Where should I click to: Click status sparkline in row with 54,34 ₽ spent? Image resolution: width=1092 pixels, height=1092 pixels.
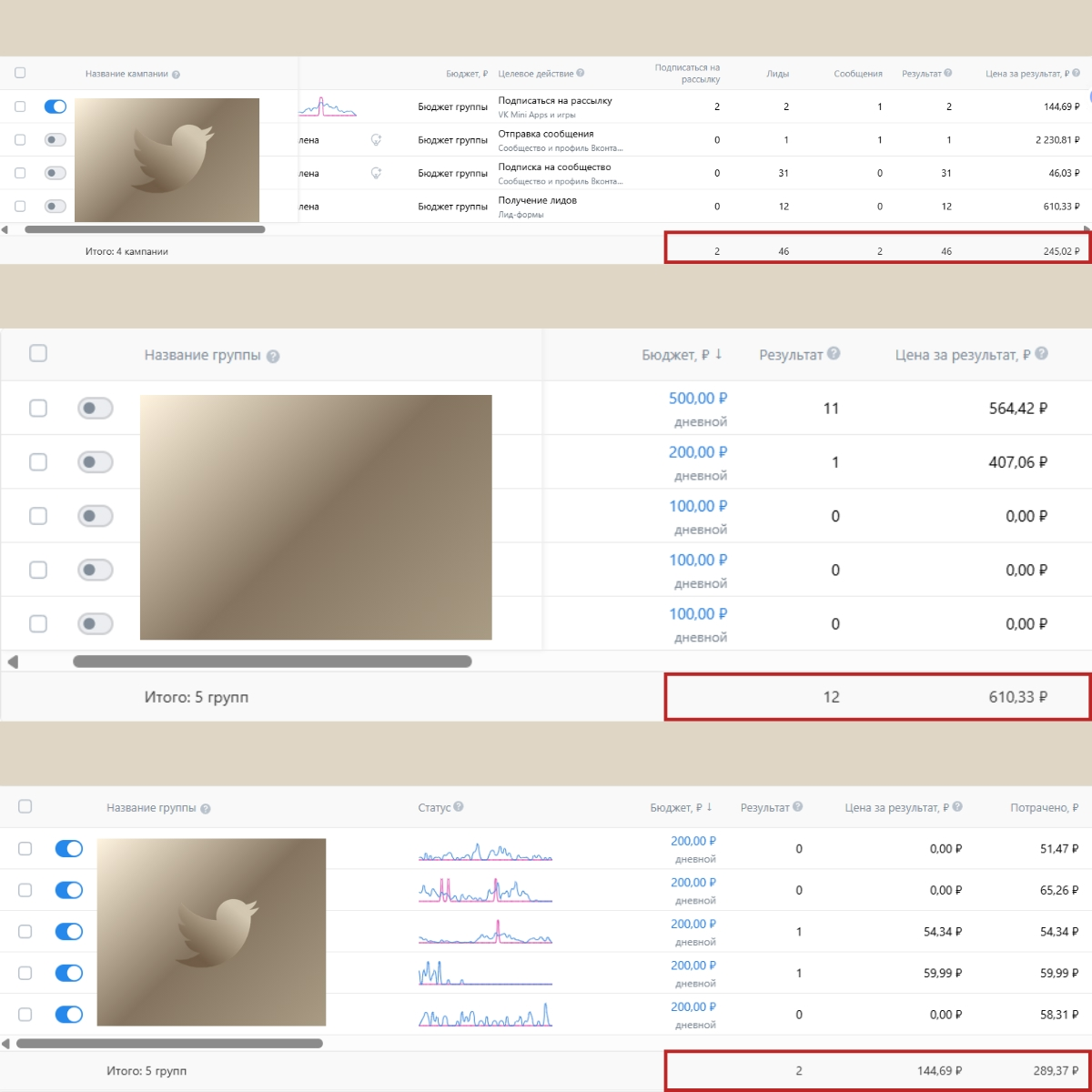coord(485,932)
